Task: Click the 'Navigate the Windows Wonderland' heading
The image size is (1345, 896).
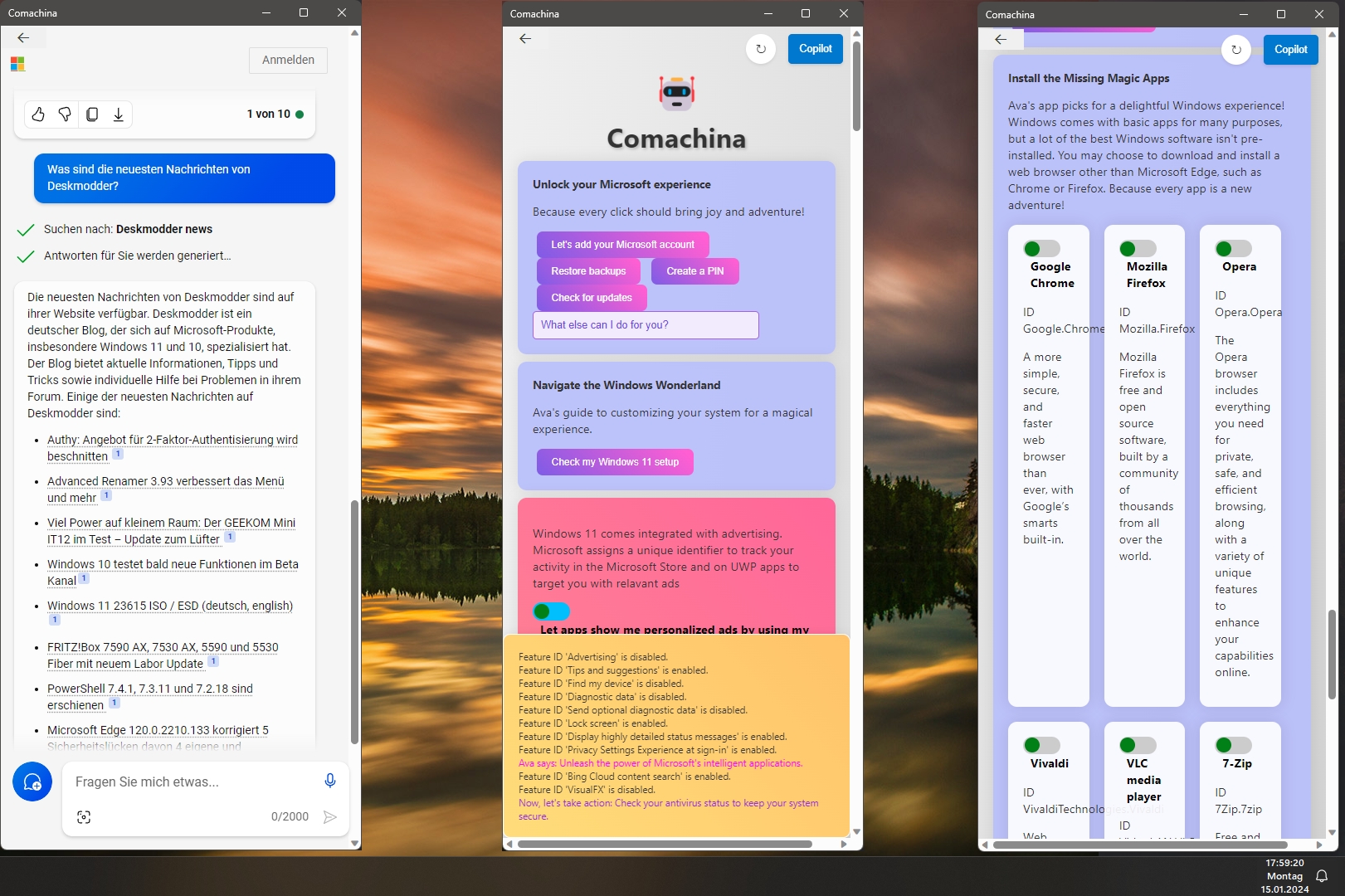Action: pyautogui.click(x=626, y=385)
